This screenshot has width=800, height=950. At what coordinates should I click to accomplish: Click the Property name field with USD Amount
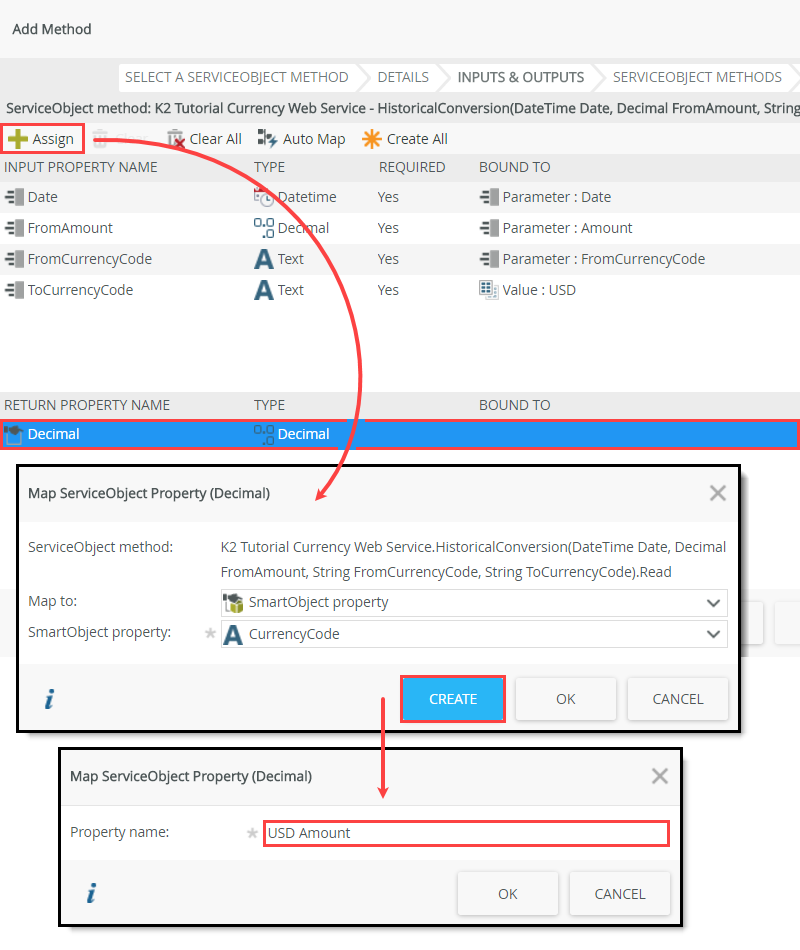click(x=466, y=833)
